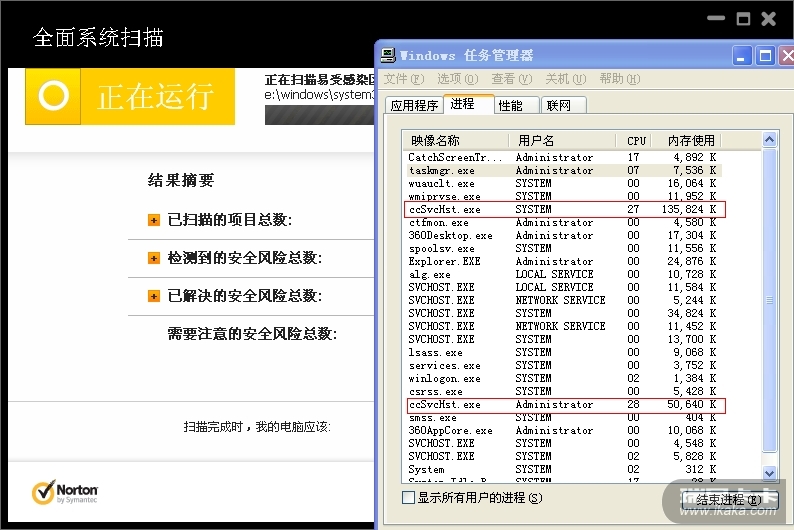Toggle 显示所有用户的进程 checkbox
794x530 pixels.
coord(408,498)
